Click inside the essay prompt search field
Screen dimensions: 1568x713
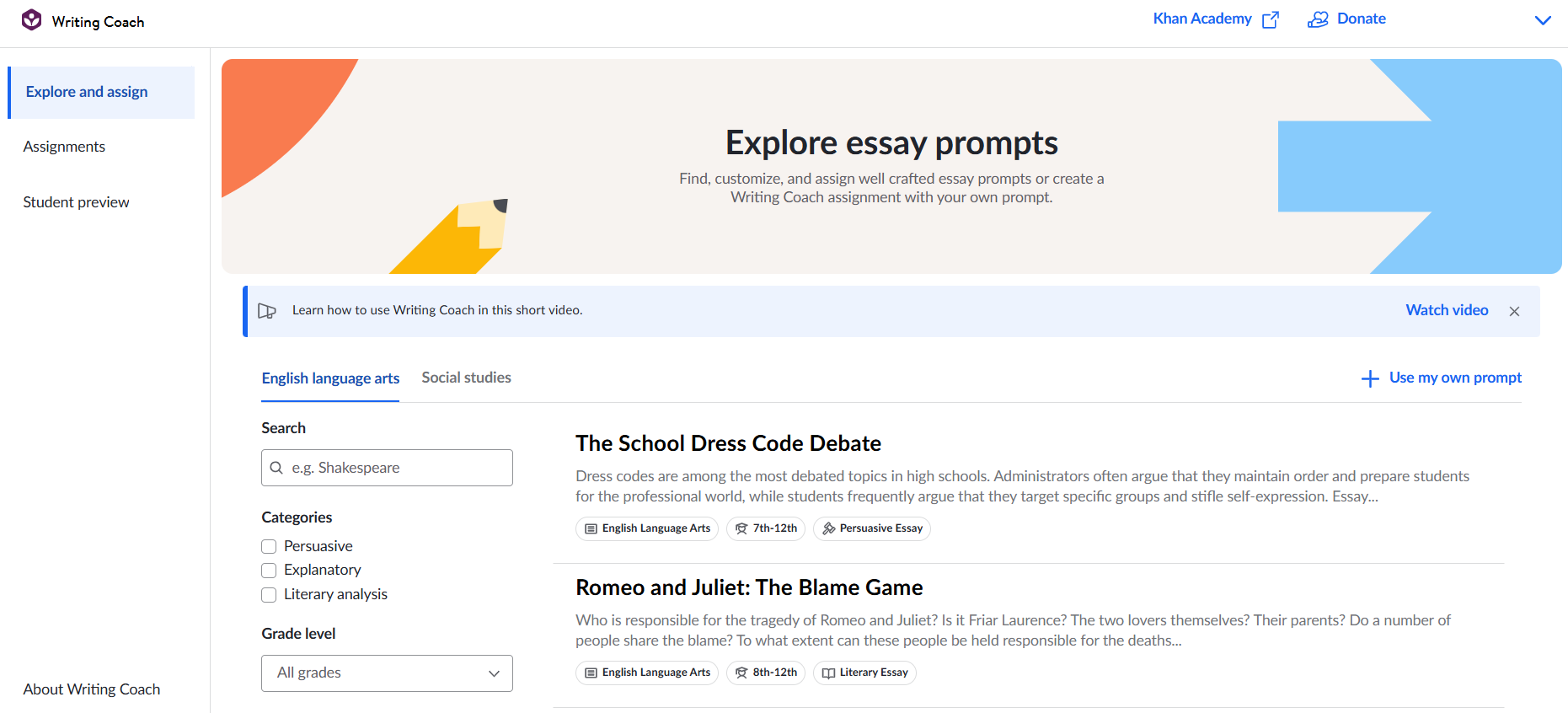click(x=386, y=467)
